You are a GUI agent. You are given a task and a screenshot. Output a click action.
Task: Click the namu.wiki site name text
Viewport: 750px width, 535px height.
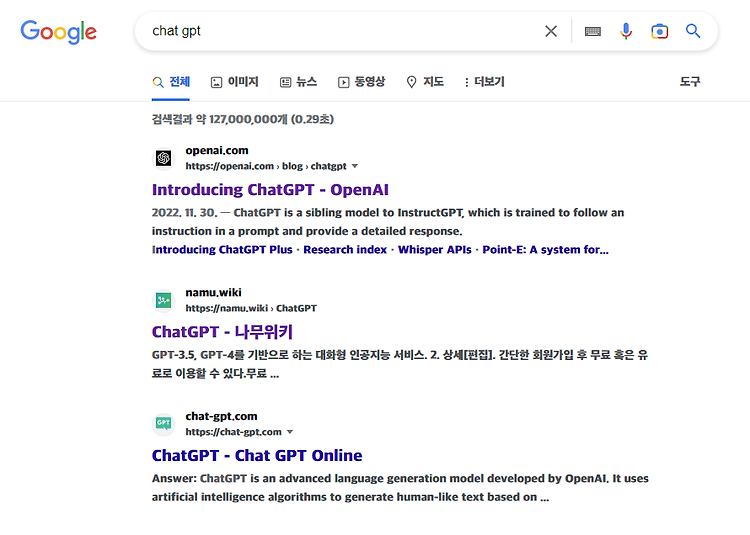tap(213, 293)
